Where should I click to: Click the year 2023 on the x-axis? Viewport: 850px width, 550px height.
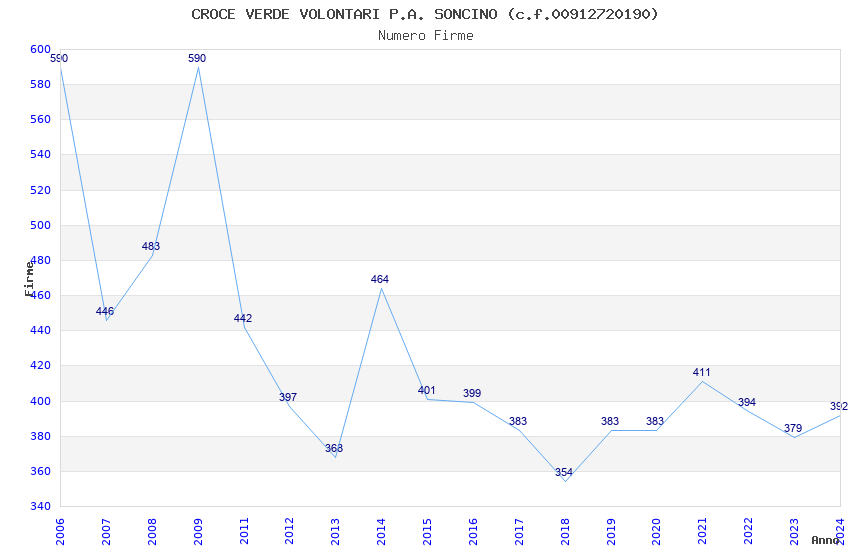coord(794,531)
